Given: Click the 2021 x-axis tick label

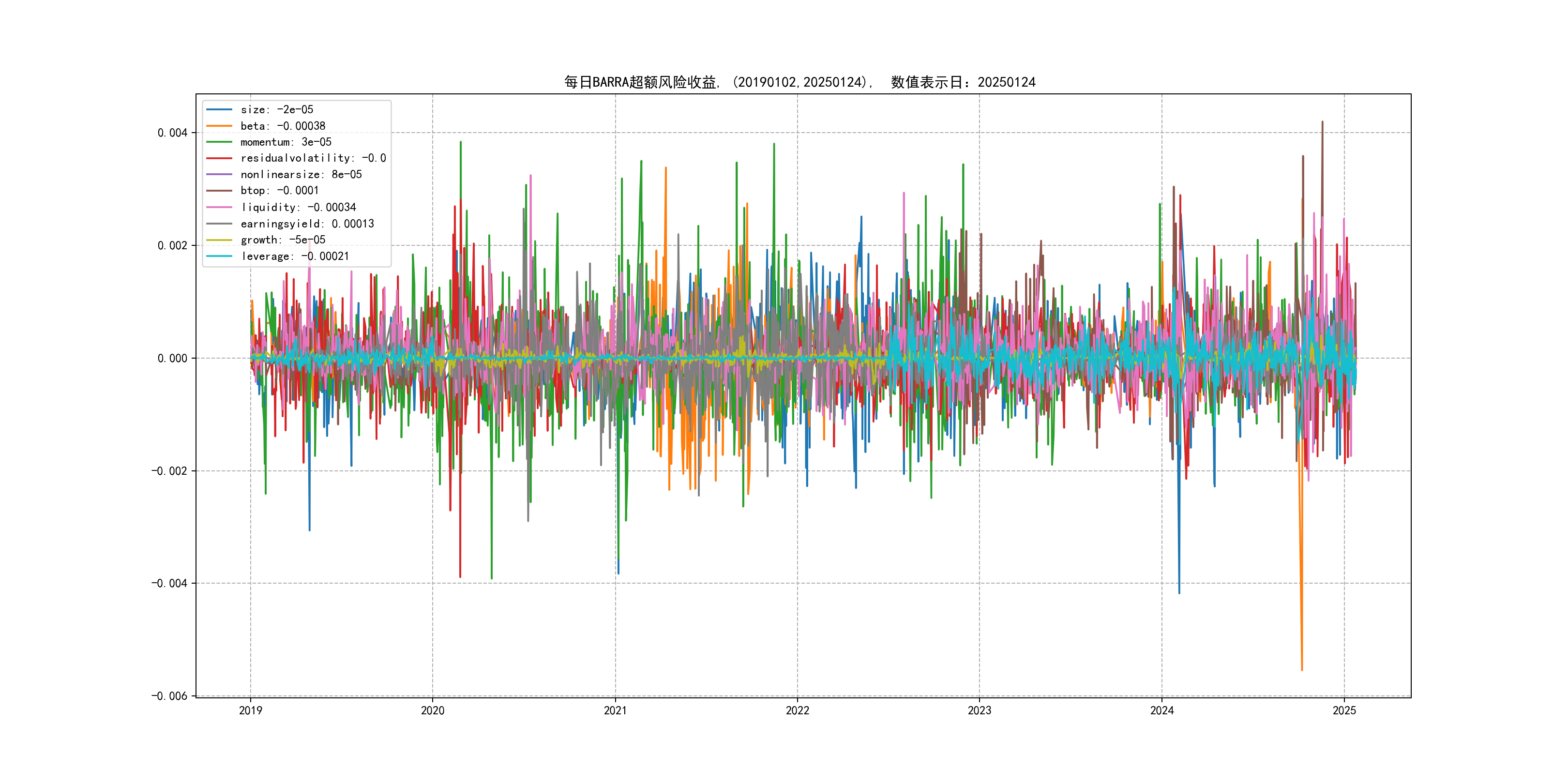Looking at the screenshot, I should [x=615, y=710].
